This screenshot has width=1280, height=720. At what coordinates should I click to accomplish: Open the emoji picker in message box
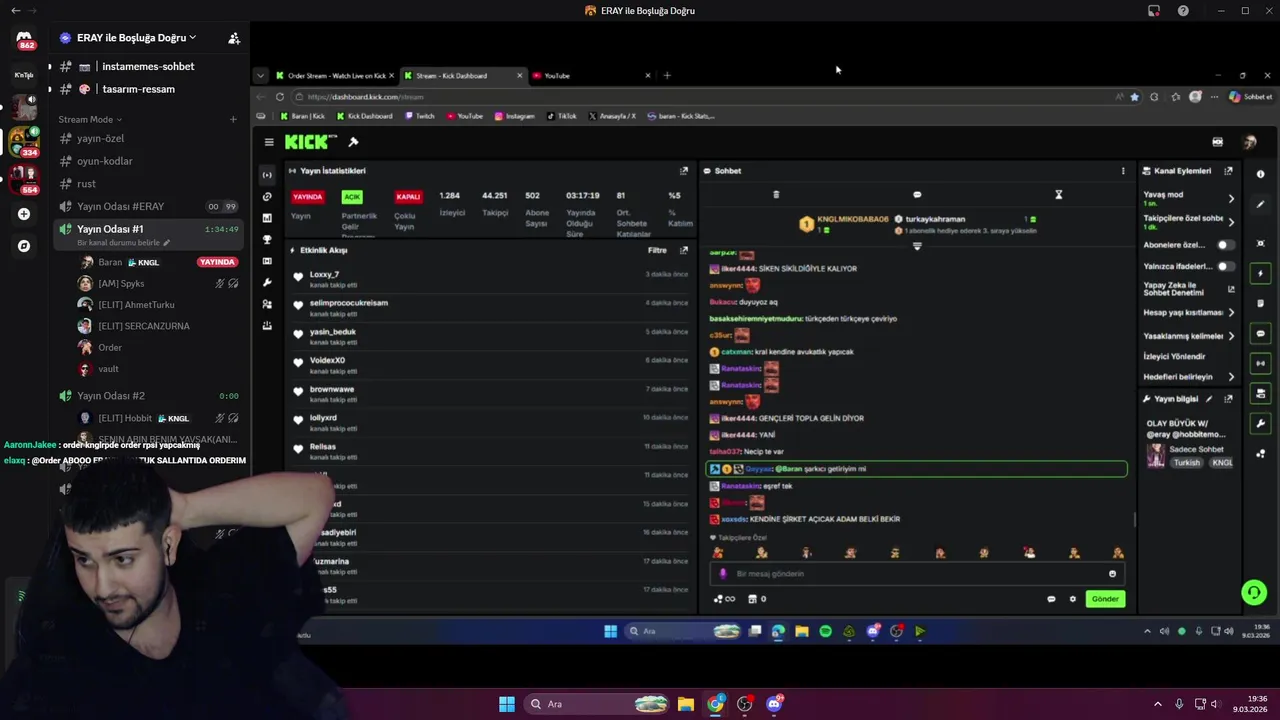(1112, 574)
